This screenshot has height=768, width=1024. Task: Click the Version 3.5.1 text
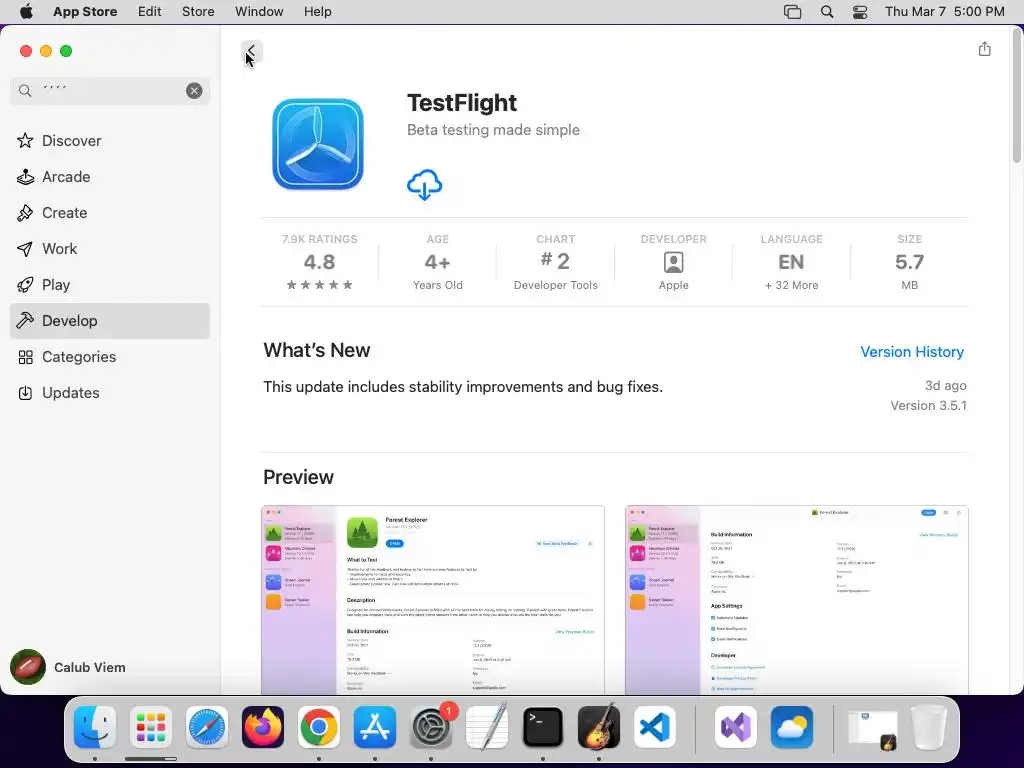click(x=928, y=406)
